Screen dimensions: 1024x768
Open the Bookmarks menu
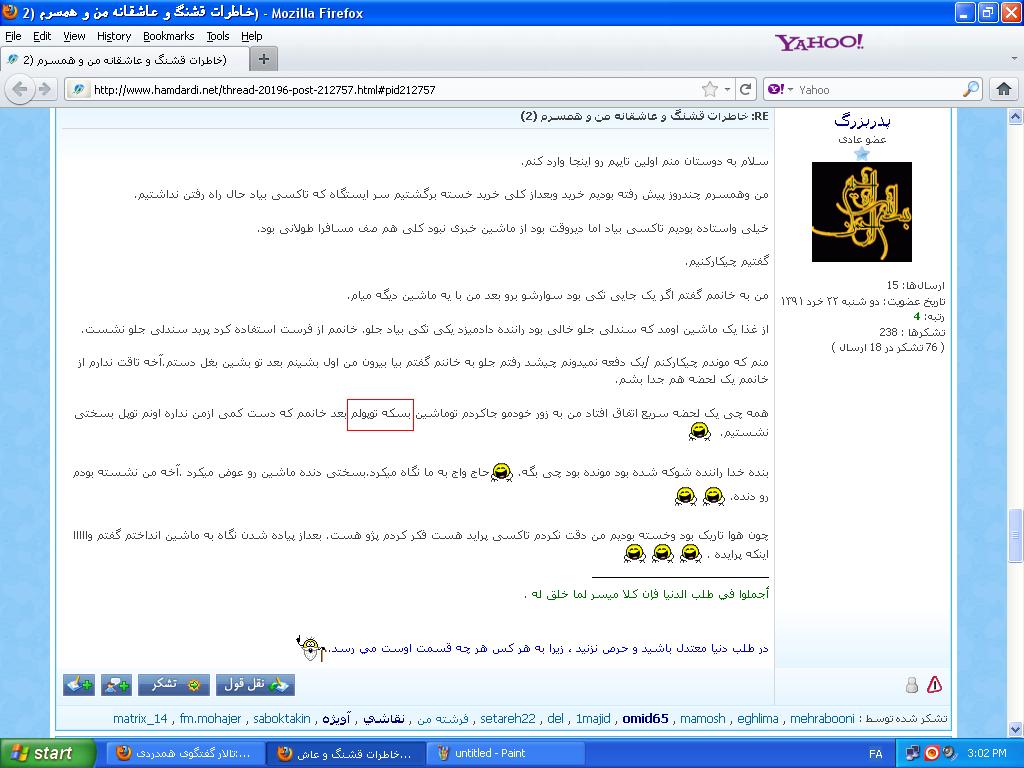pyautogui.click(x=168, y=36)
